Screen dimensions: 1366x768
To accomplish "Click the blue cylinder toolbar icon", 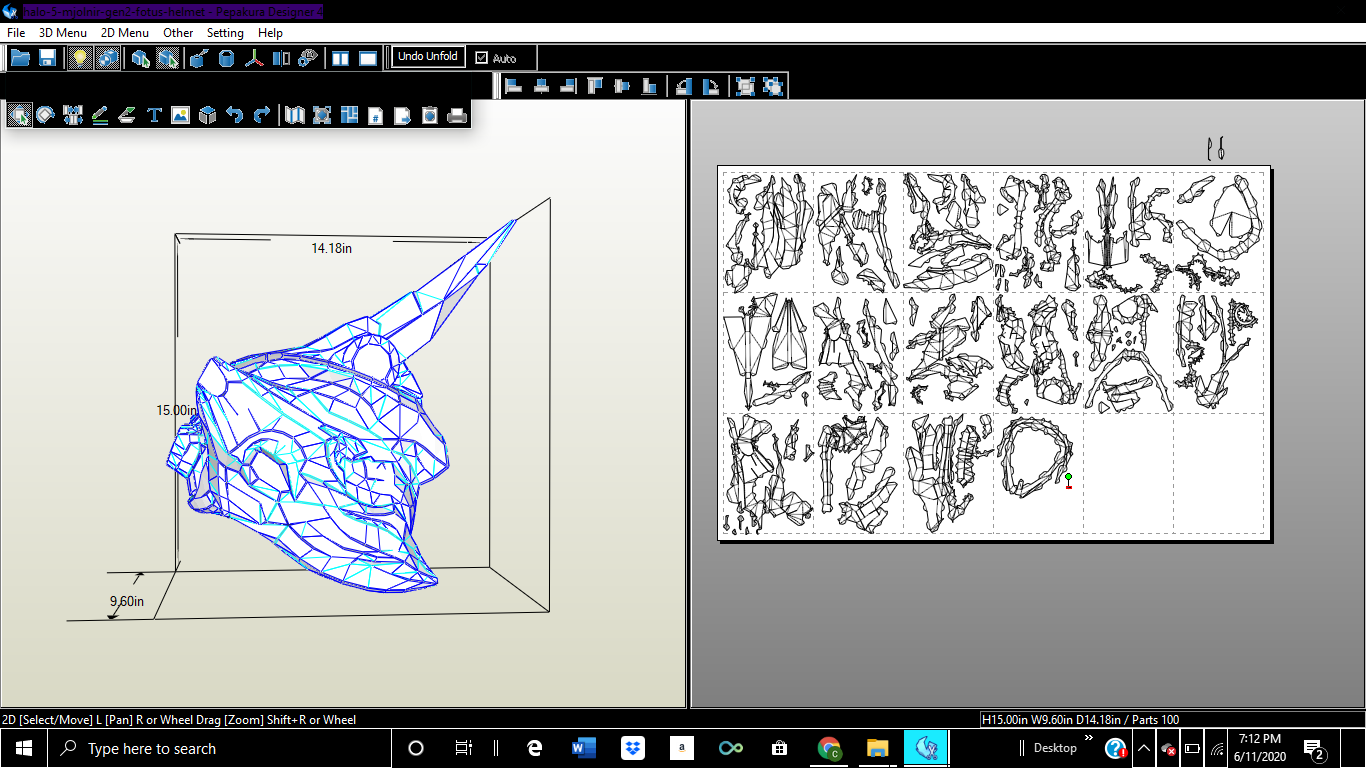I will tap(227, 58).
